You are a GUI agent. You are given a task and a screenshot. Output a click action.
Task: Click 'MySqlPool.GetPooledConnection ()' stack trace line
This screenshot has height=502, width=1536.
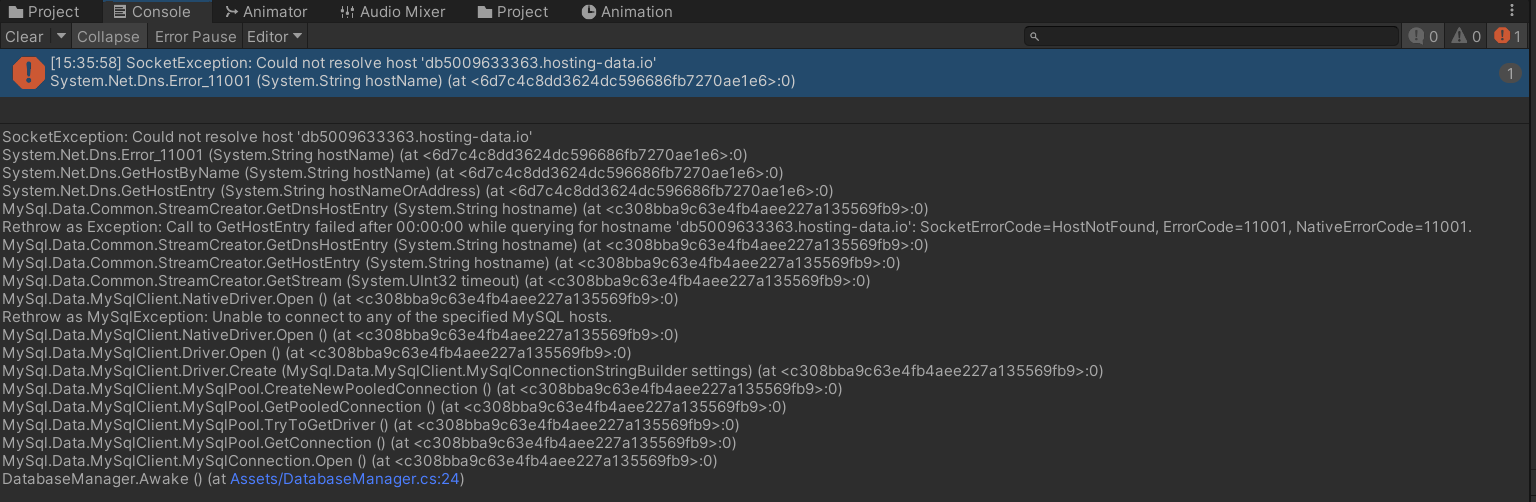coord(394,407)
